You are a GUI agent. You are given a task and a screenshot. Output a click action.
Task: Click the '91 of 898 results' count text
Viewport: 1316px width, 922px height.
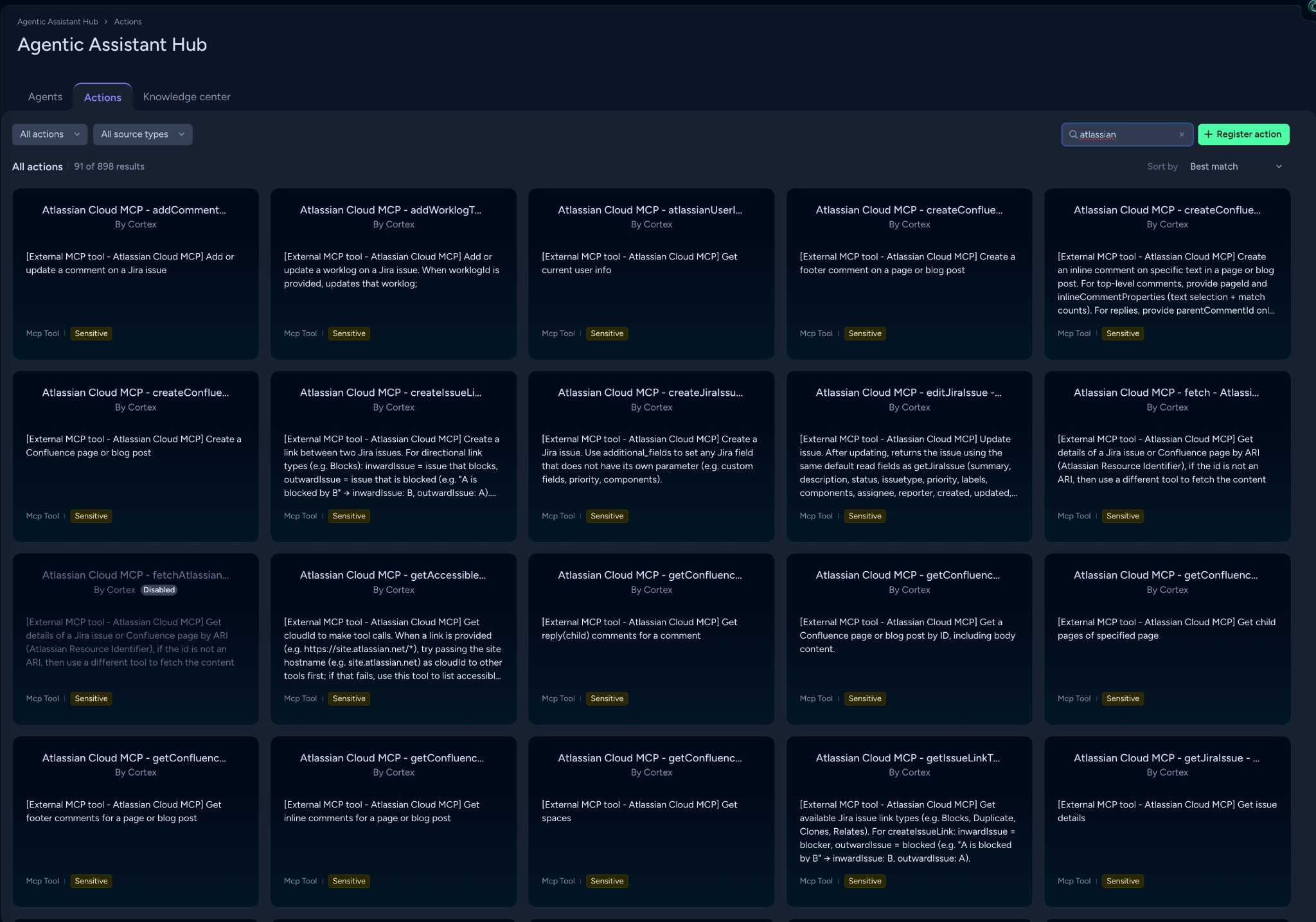109,166
